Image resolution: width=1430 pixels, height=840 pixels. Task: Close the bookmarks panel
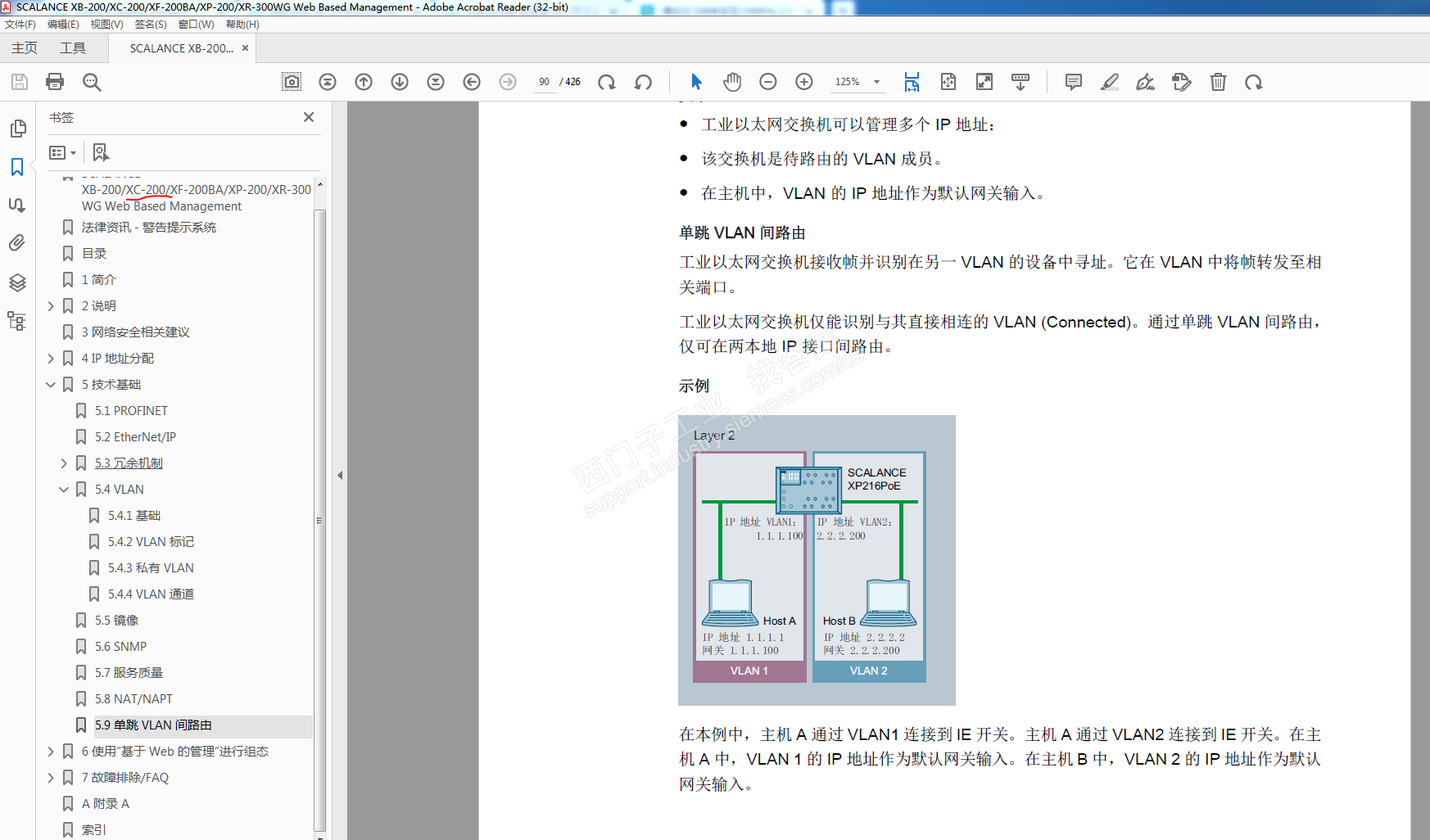tap(309, 117)
